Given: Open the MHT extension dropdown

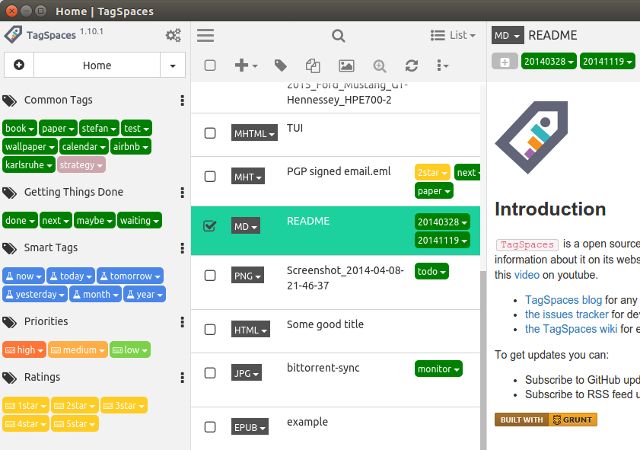Looking at the screenshot, I should pos(248,176).
